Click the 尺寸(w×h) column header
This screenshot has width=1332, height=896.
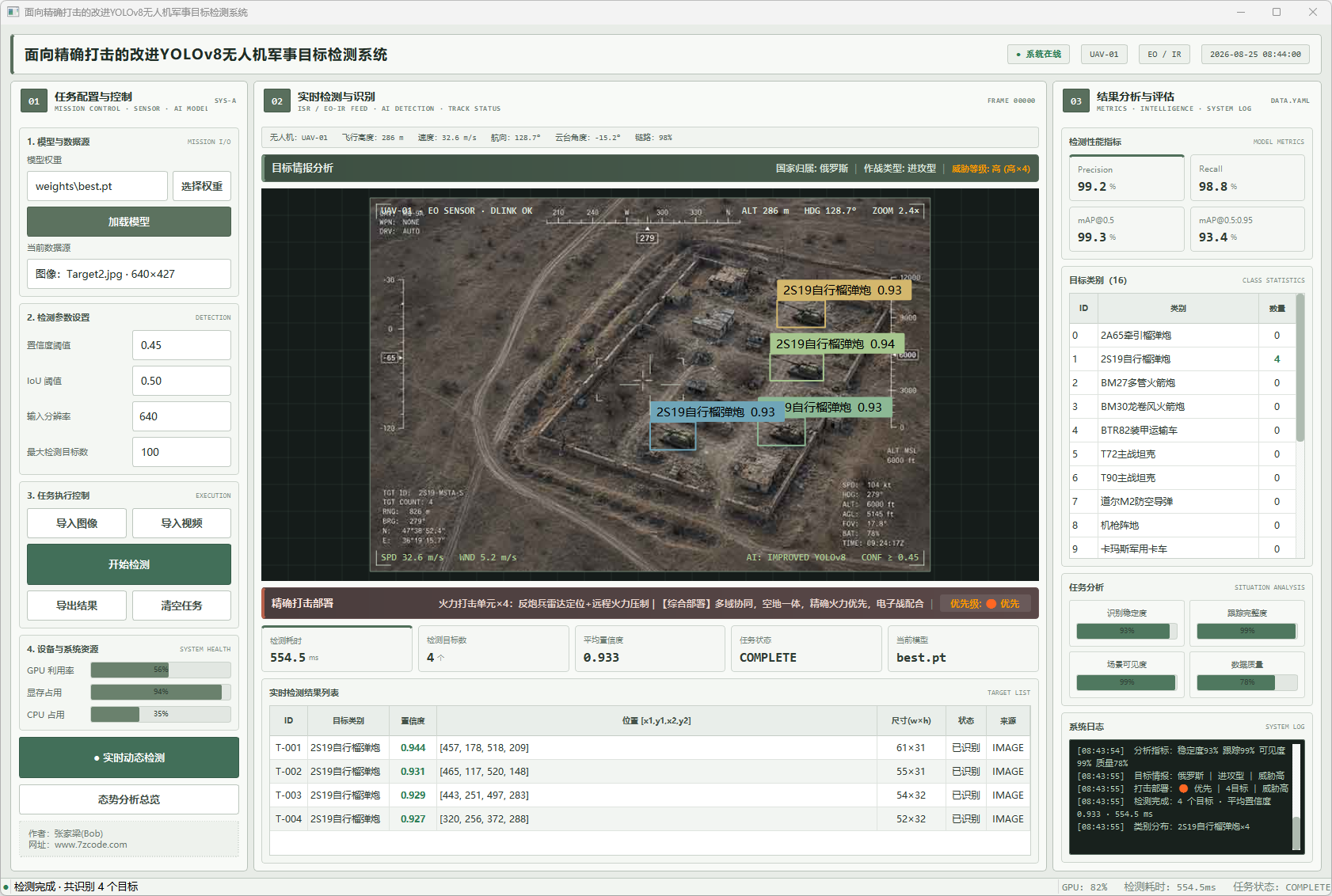911,721
